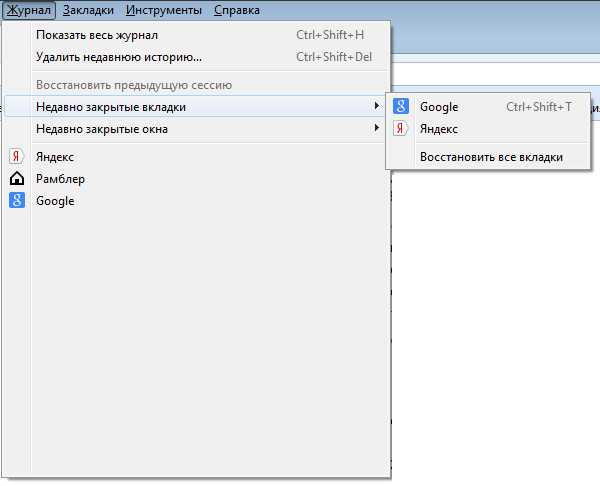Open the Рамблер history entry text

(60, 179)
